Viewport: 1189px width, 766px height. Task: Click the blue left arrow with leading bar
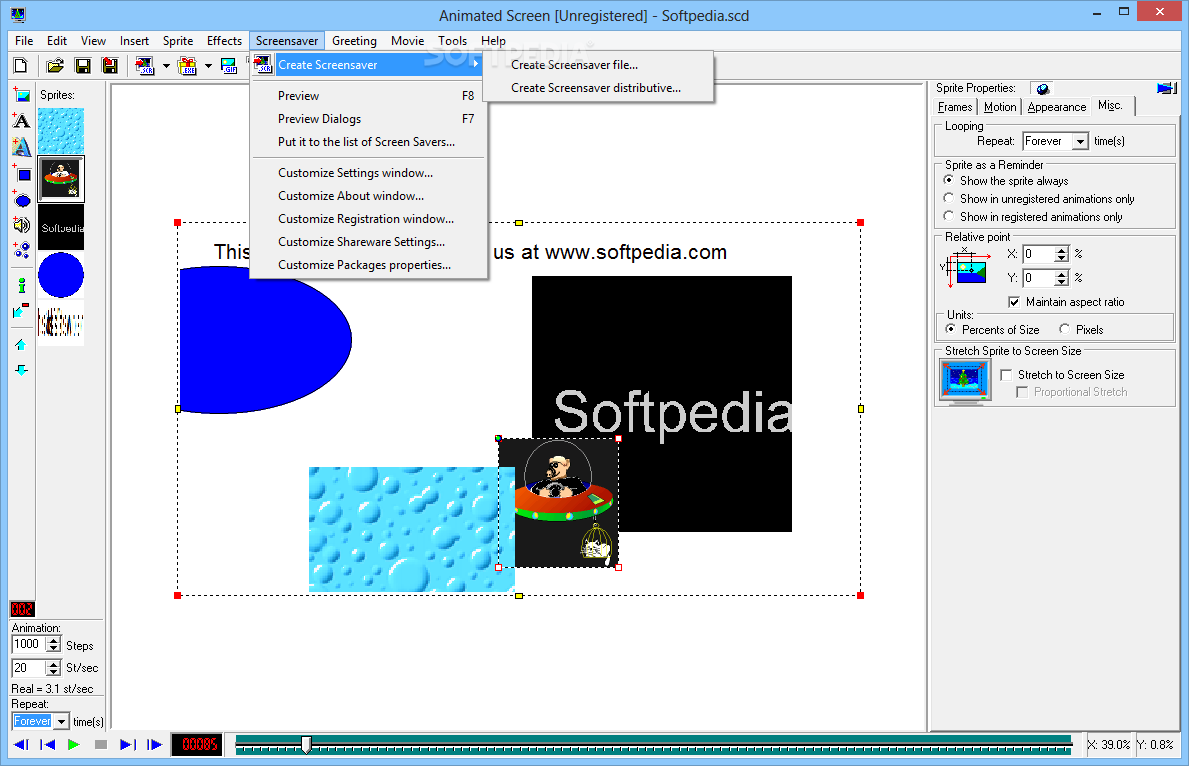coord(47,745)
